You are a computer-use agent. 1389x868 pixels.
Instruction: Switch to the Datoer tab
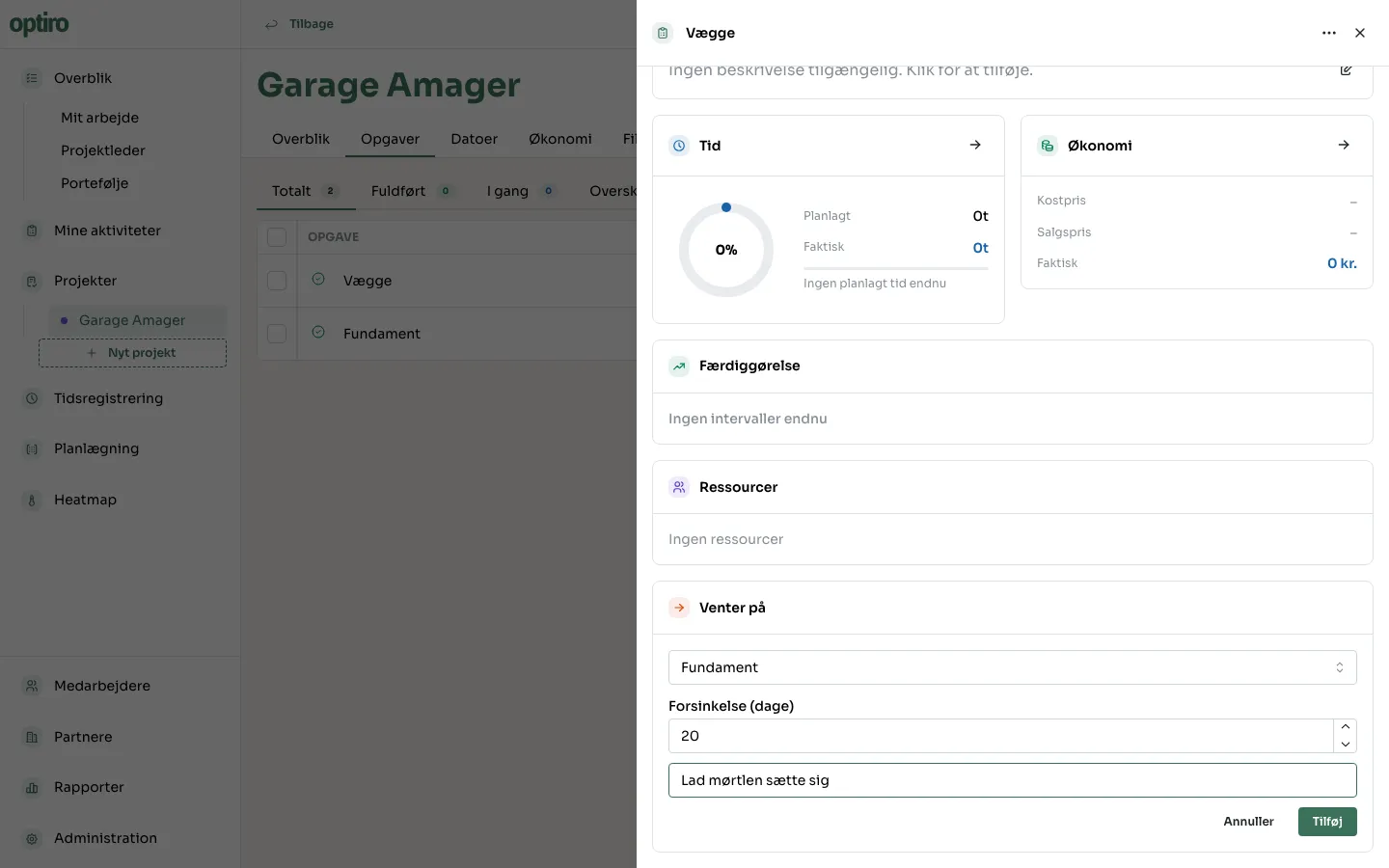tap(474, 139)
